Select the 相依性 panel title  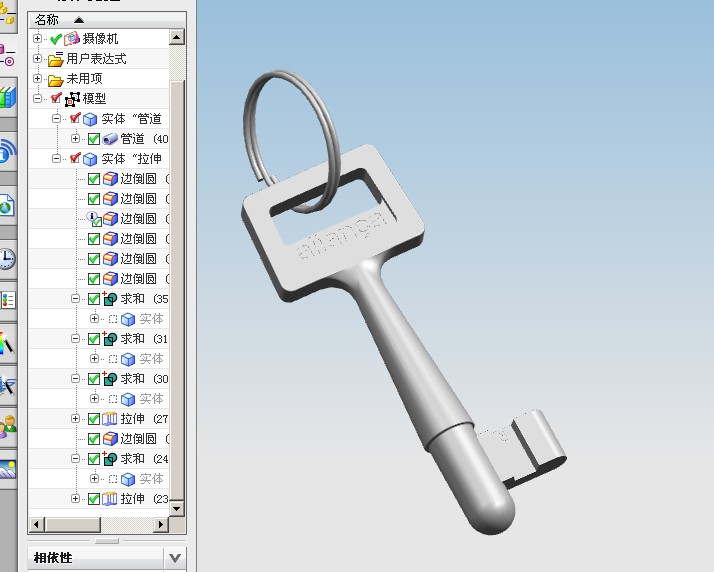[x=53, y=558]
